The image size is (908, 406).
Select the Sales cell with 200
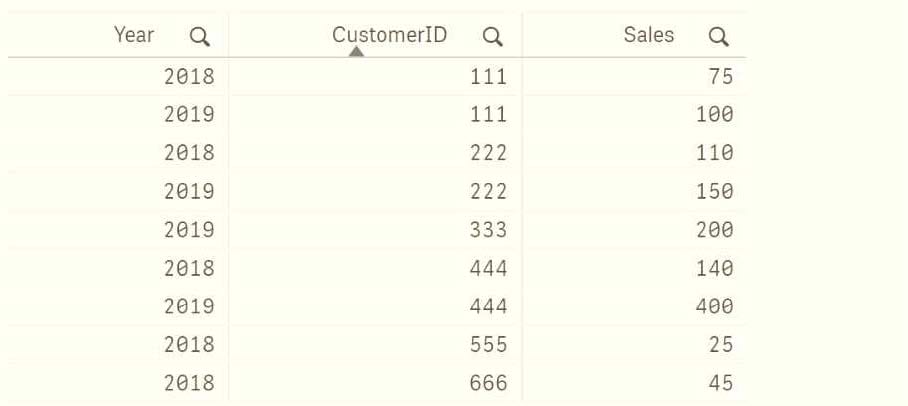click(x=714, y=229)
